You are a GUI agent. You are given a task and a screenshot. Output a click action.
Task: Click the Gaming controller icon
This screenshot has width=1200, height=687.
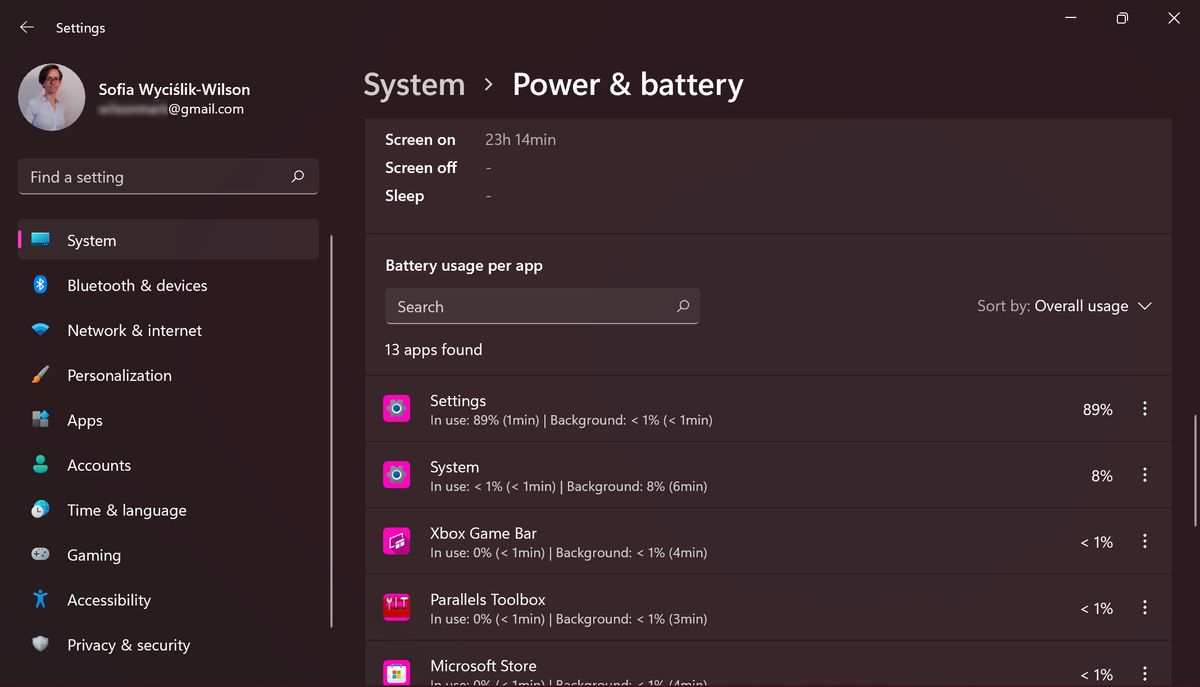click(39, 555)
